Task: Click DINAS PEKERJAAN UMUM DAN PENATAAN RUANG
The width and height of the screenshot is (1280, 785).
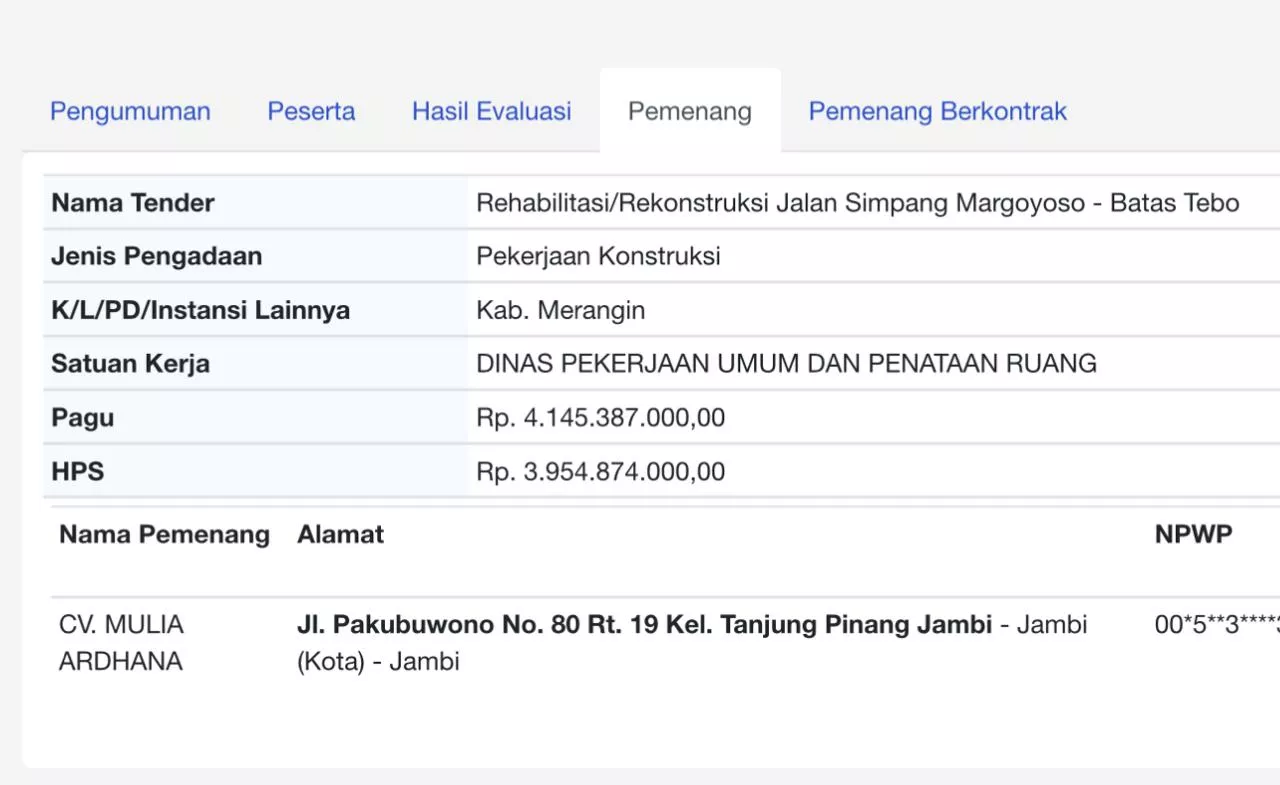Action: coord(786,363)
